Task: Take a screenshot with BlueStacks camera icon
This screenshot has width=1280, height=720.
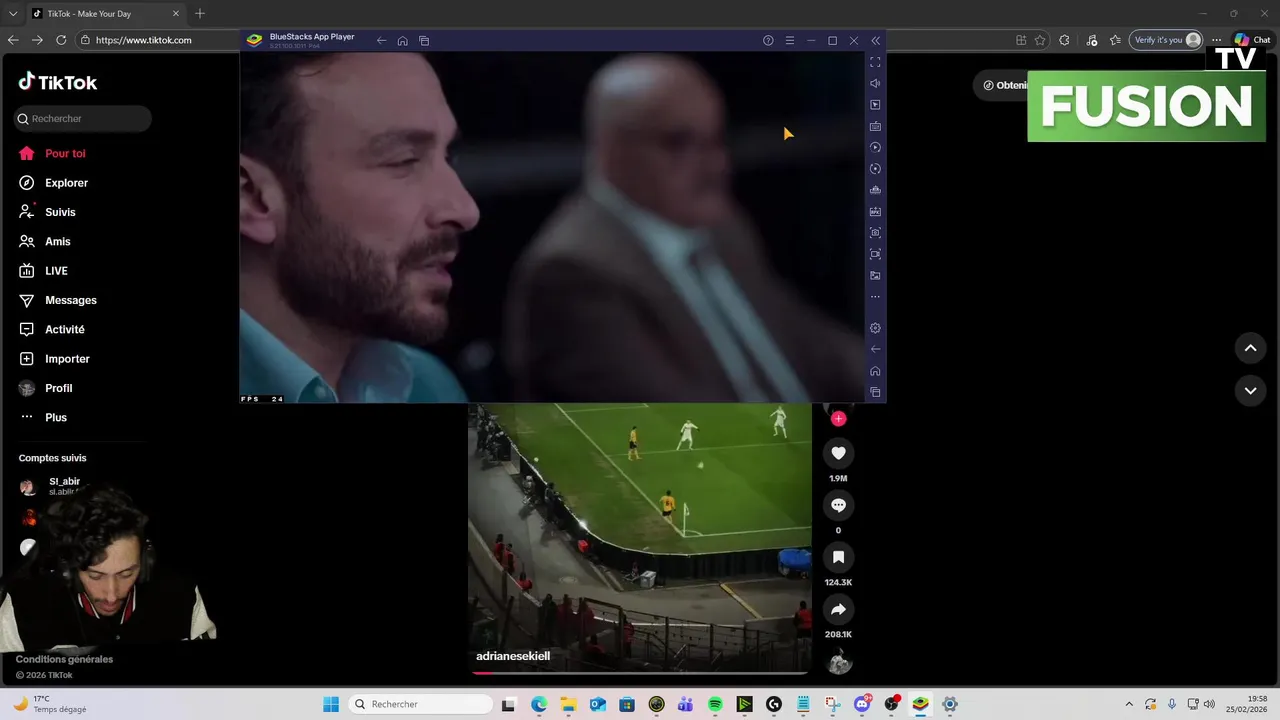Action: click(875, 233)
